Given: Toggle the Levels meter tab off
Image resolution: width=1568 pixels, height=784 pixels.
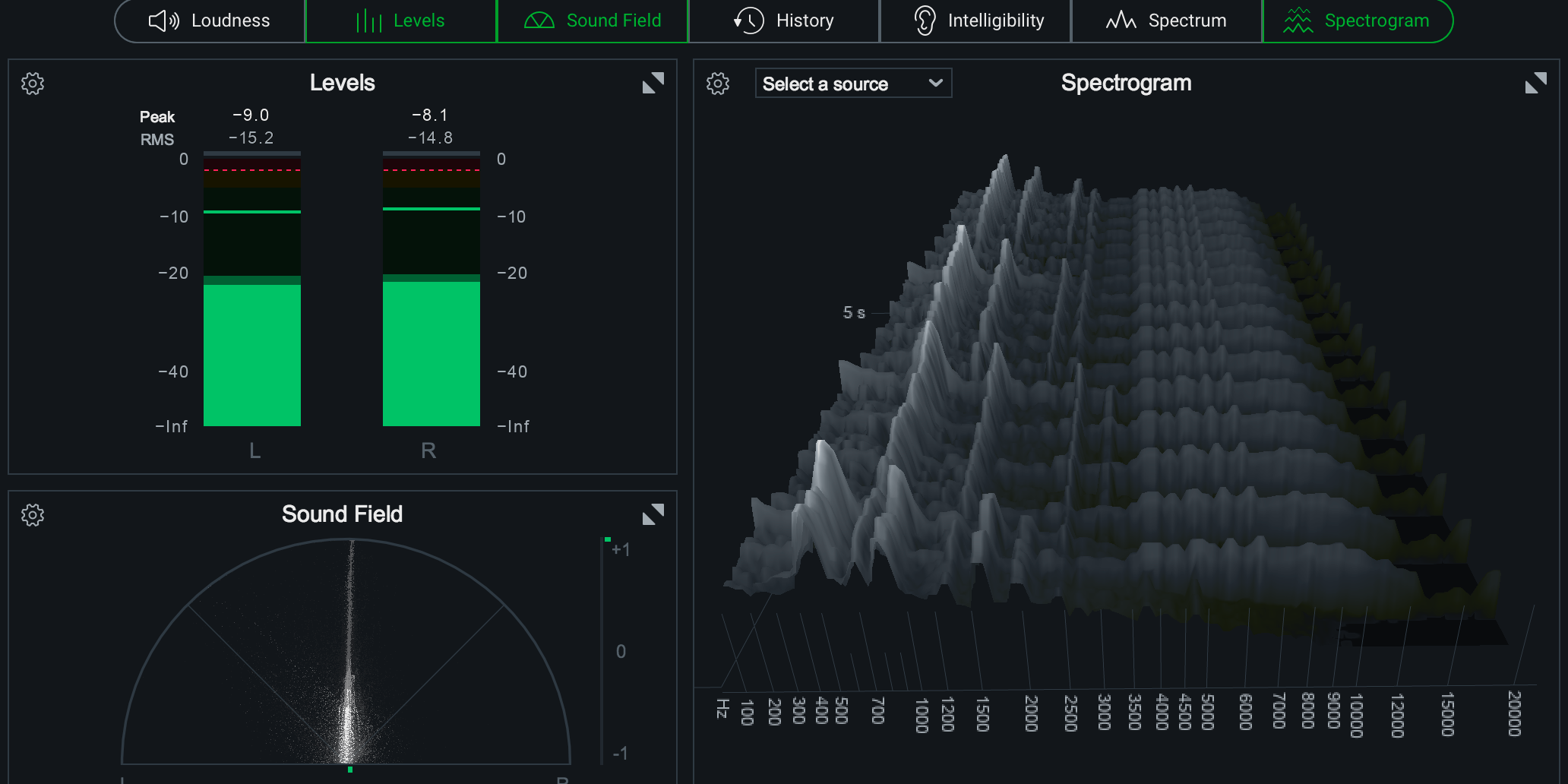Looking at the screenshot, I should pos(401,21).
